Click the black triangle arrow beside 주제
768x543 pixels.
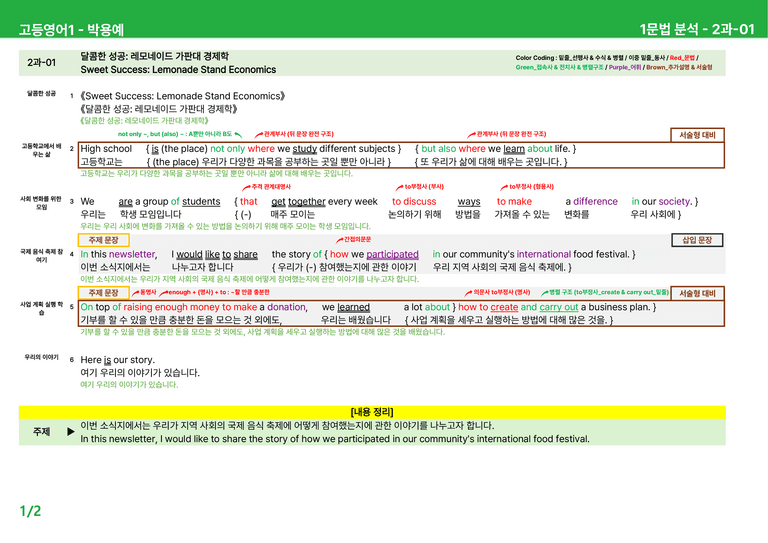pos(71,432)
